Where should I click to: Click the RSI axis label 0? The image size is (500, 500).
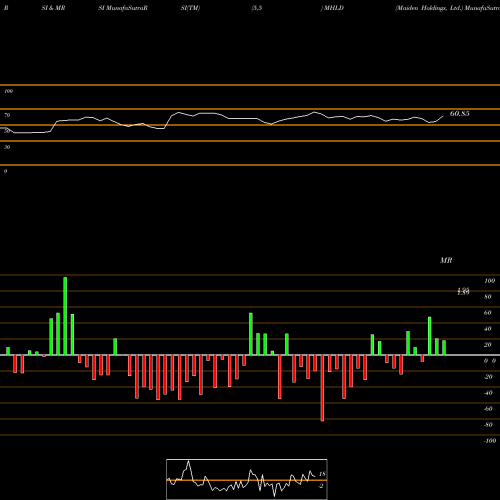[x=5, y=171]
